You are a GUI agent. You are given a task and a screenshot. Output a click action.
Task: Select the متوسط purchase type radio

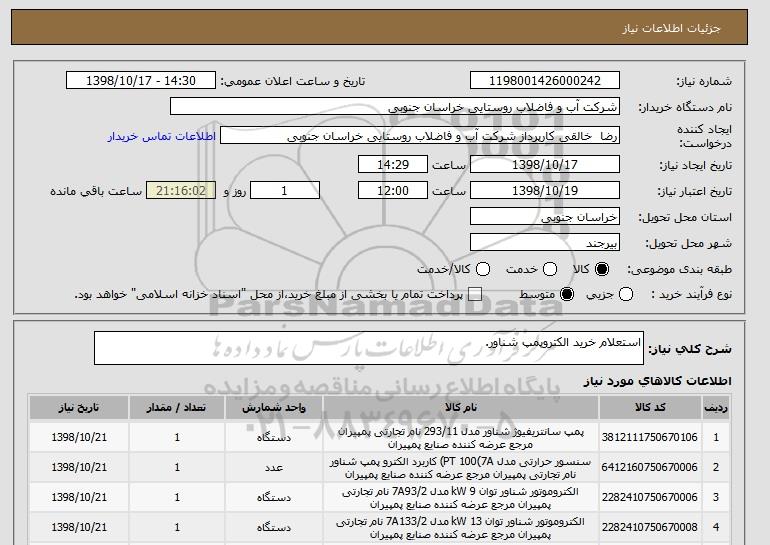click(x=567, y=295)
